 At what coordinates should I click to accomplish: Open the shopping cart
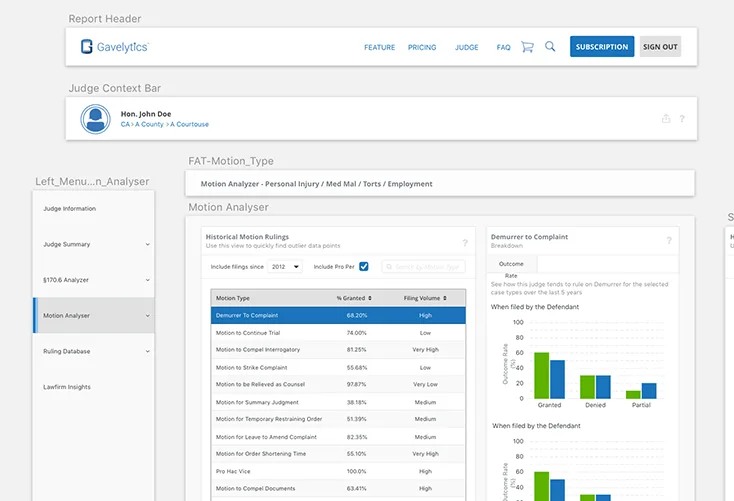coord(527,47)
